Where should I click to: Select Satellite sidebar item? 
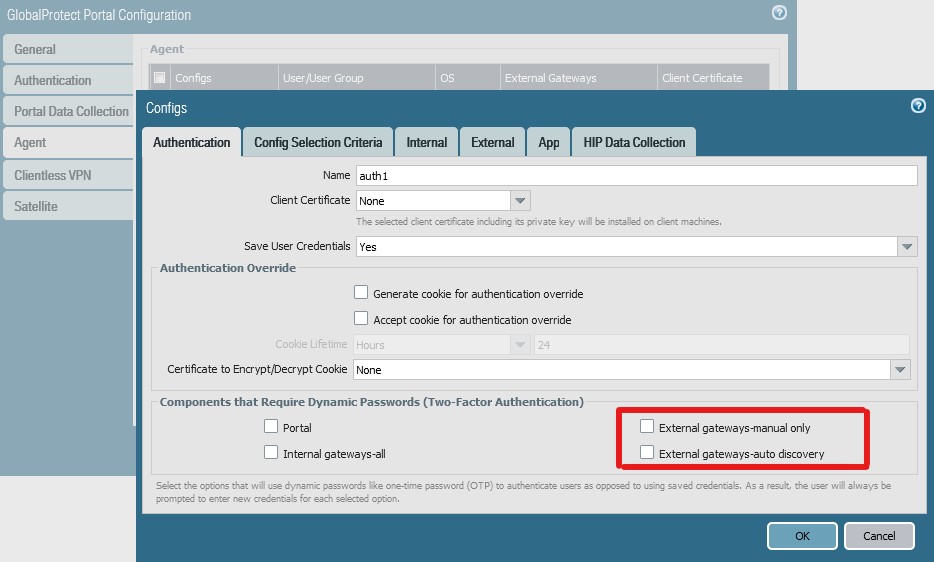[x=68, y=206]
